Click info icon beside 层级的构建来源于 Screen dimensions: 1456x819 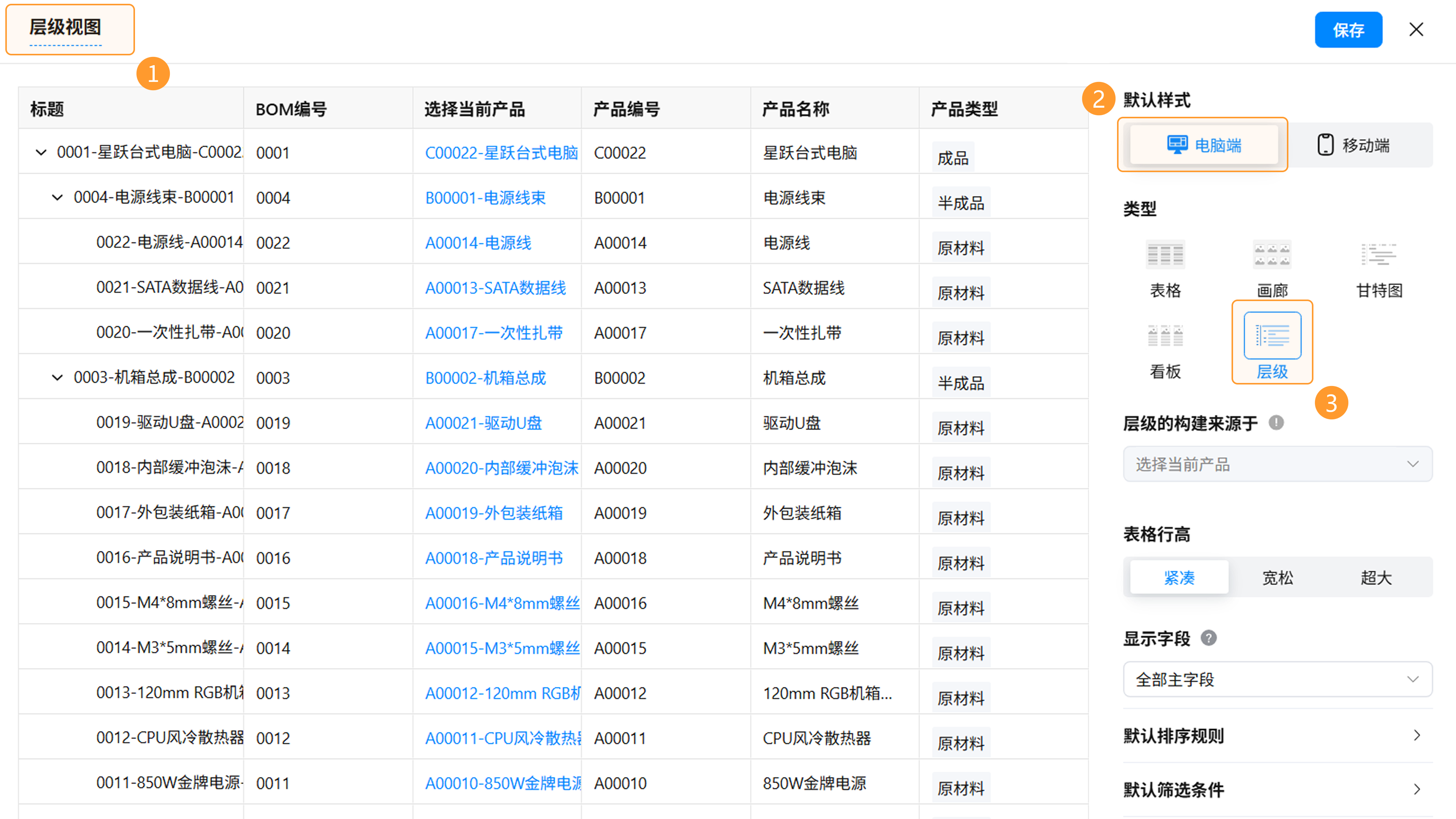(1276, 423)
